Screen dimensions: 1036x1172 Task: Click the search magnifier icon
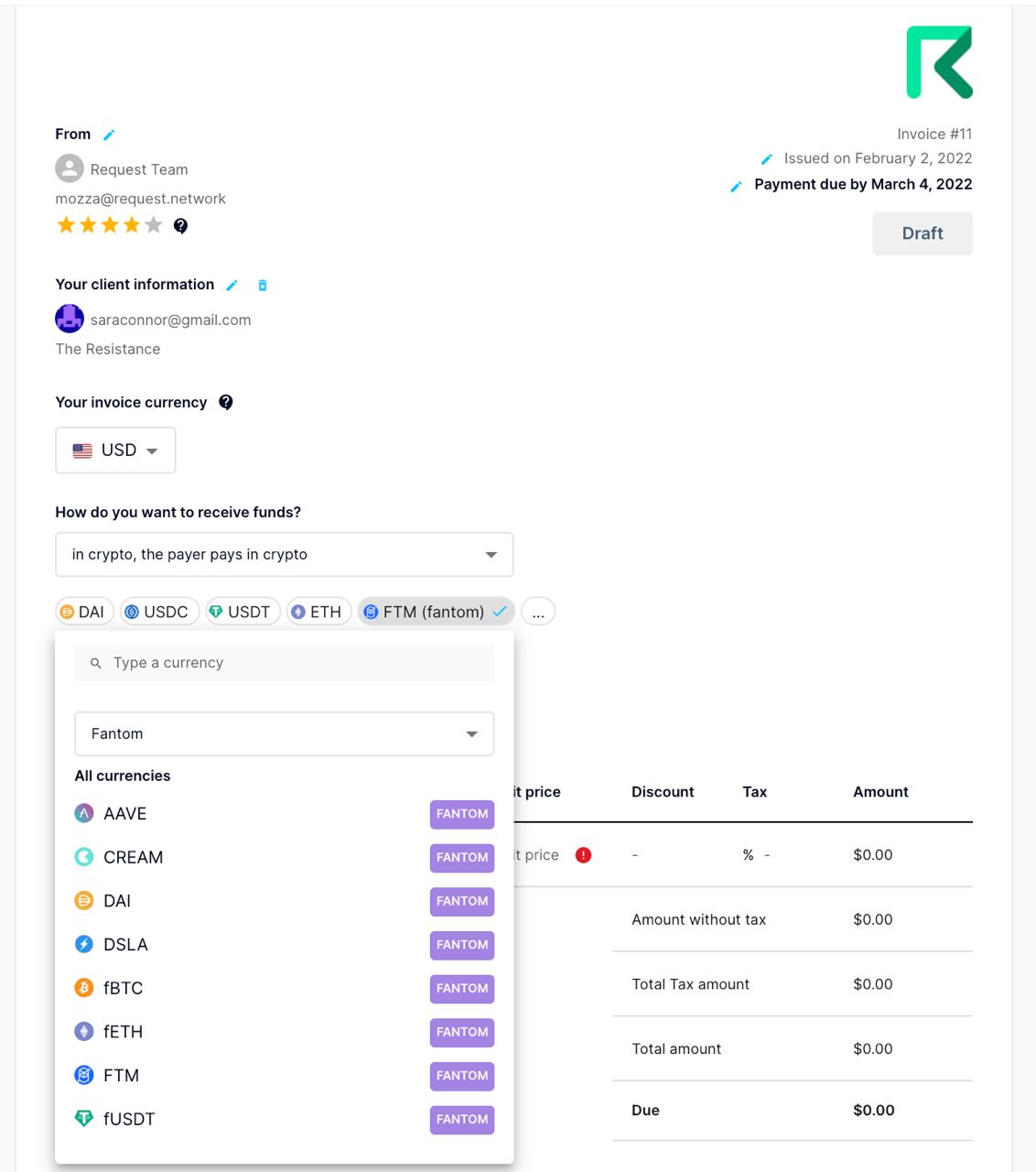96,663
